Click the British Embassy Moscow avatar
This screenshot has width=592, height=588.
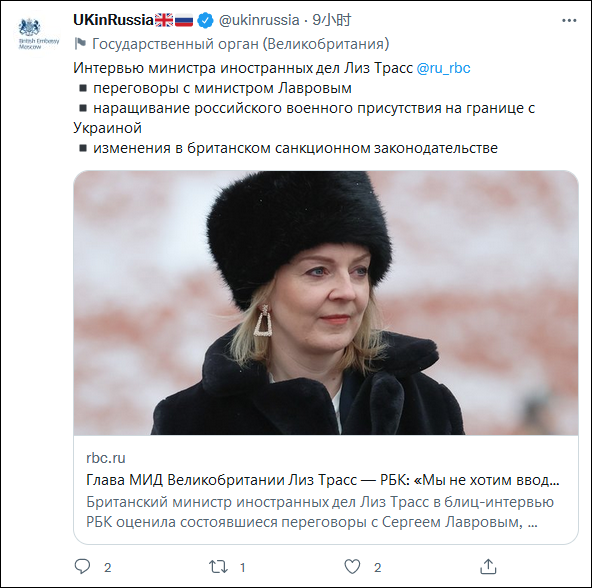[39, 34]
